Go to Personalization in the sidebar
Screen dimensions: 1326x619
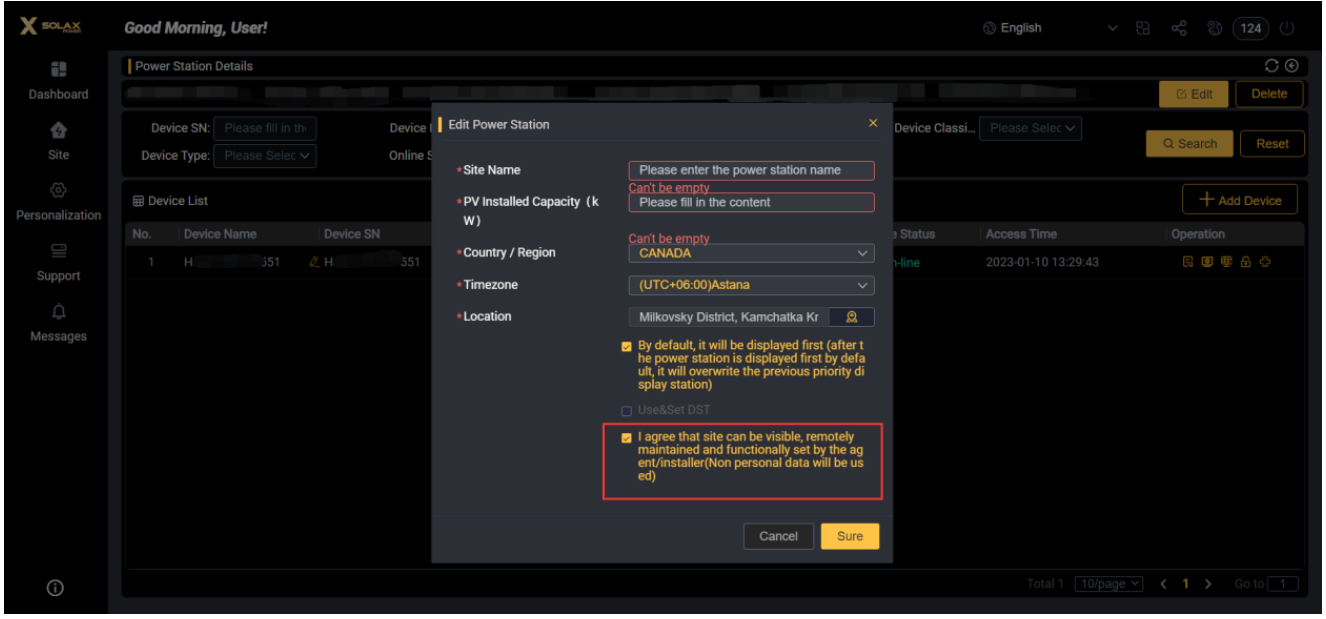tap(58, 202)
